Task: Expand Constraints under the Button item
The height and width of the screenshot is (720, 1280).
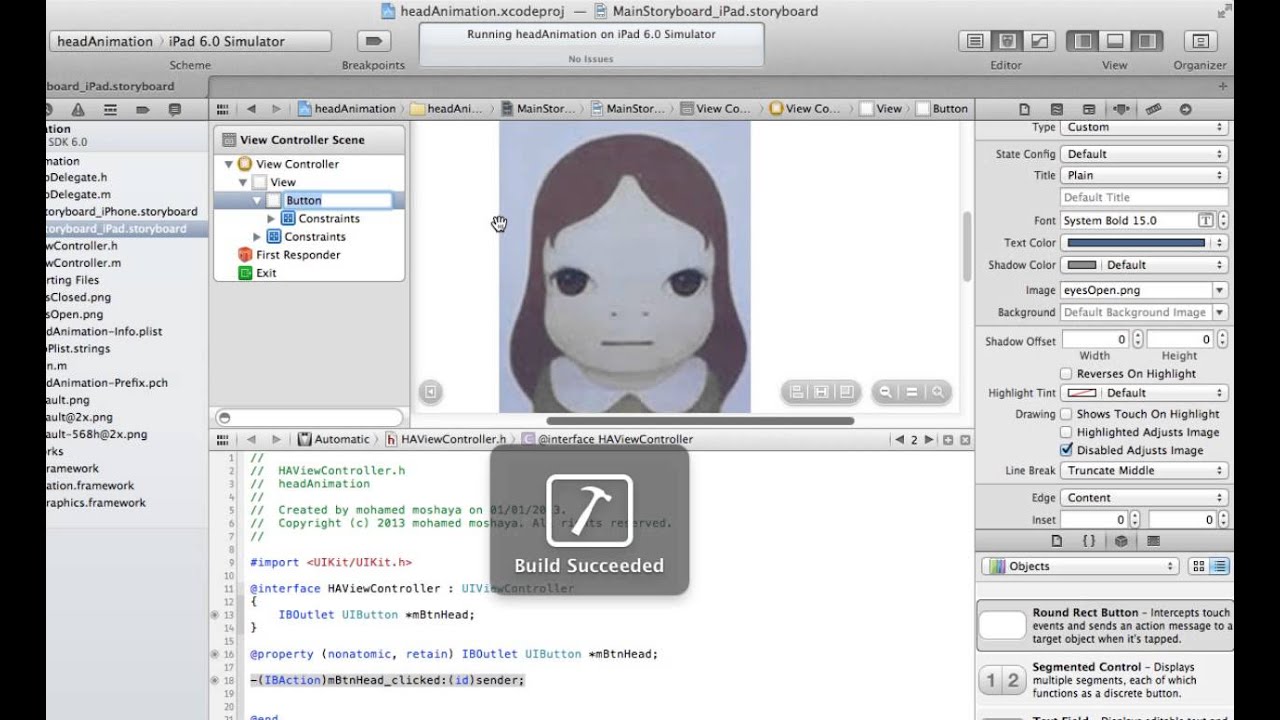Action: click(271, 218)
